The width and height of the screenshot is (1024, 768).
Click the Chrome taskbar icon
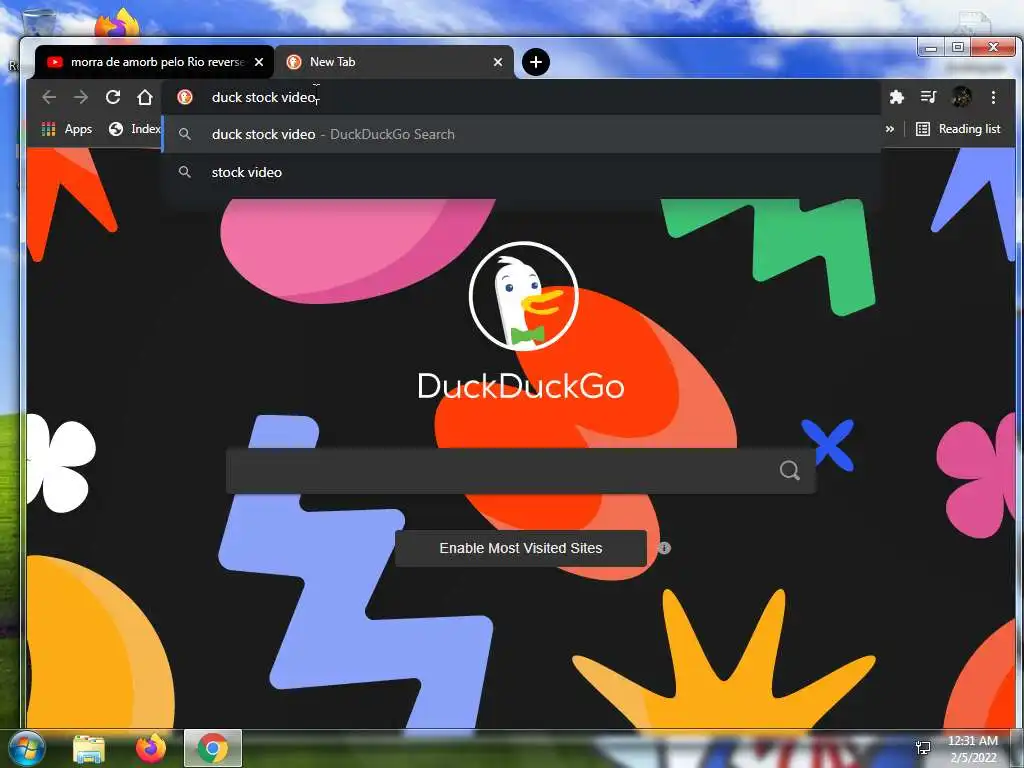[213, 748]
